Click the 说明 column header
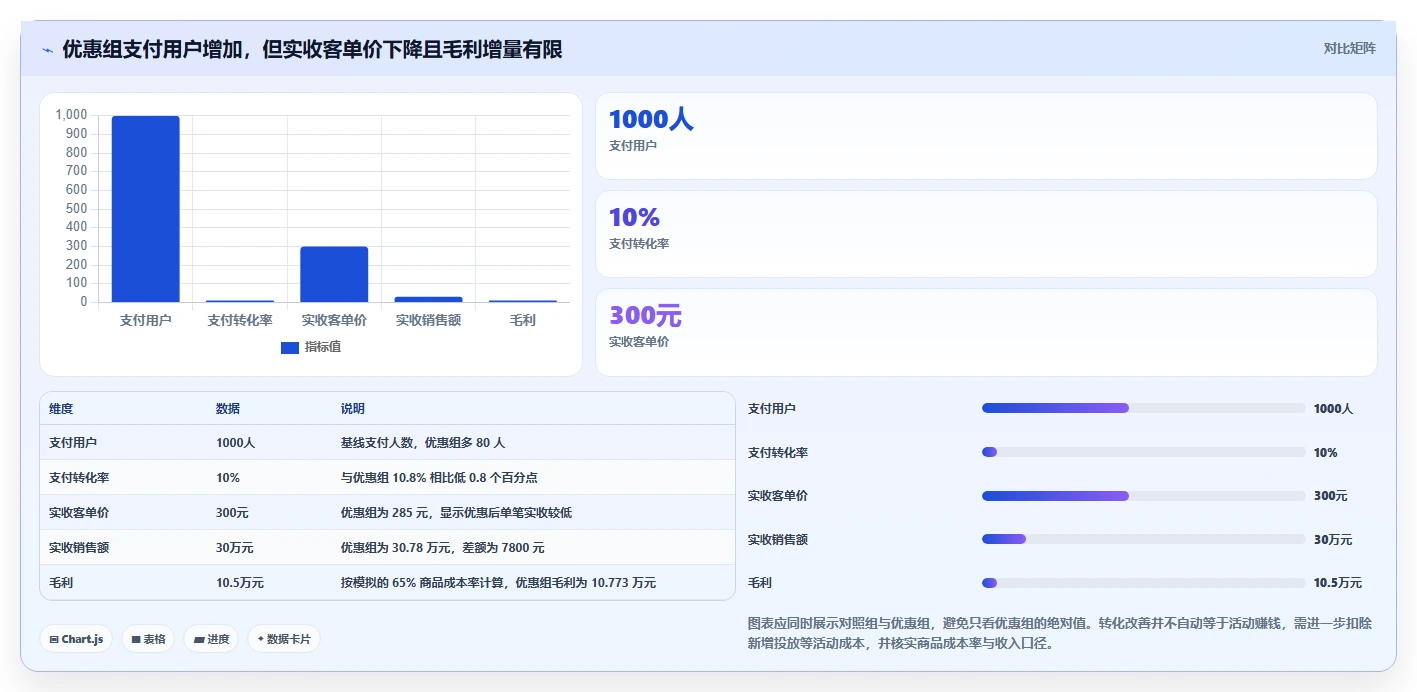Viewport: 1417px width, 692px height. 353,409
